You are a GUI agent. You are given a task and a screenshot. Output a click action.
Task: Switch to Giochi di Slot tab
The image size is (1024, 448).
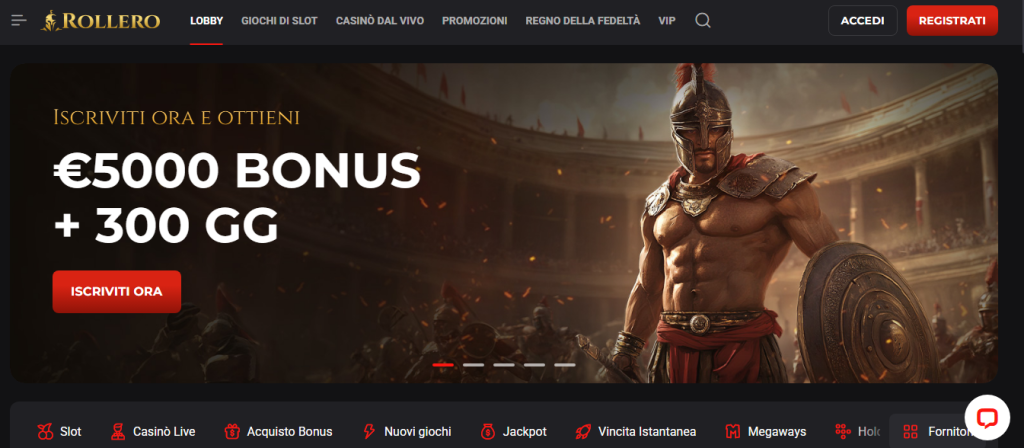[280, 21]
